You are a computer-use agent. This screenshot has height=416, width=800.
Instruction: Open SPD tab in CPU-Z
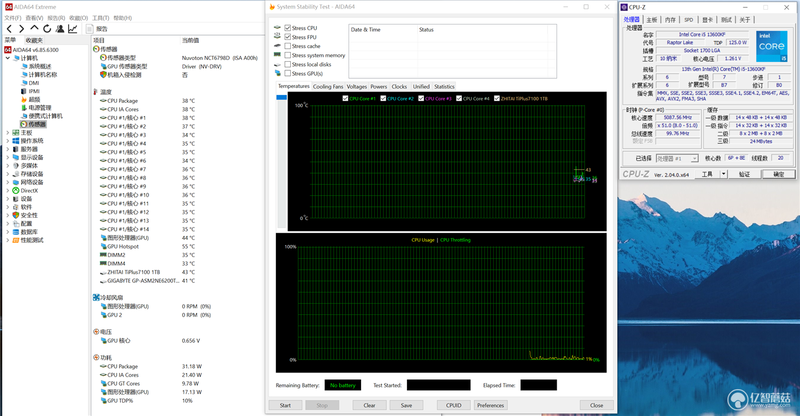pyautogui.click(x=689, y=20)
